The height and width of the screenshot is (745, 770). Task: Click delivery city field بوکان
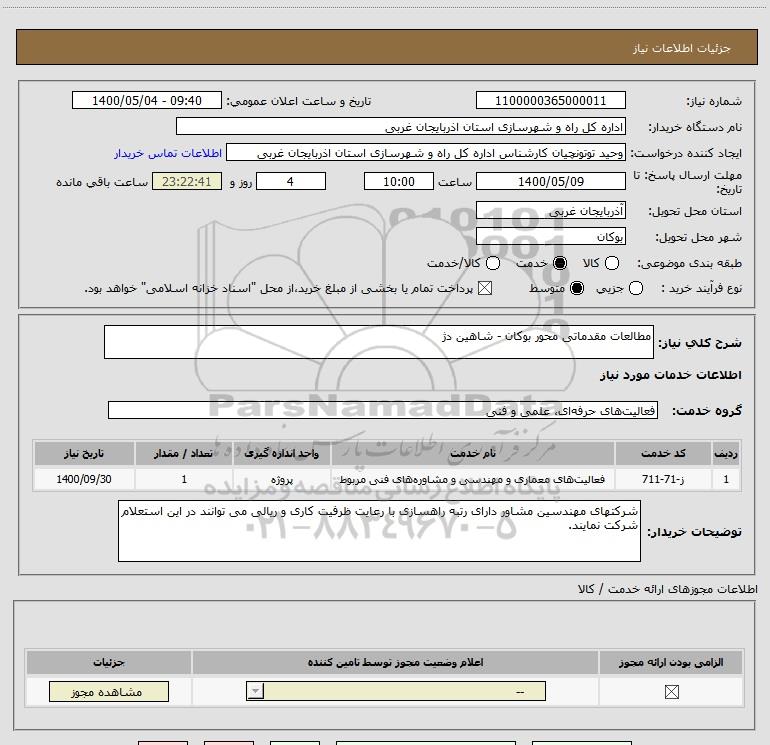(550, 236)
